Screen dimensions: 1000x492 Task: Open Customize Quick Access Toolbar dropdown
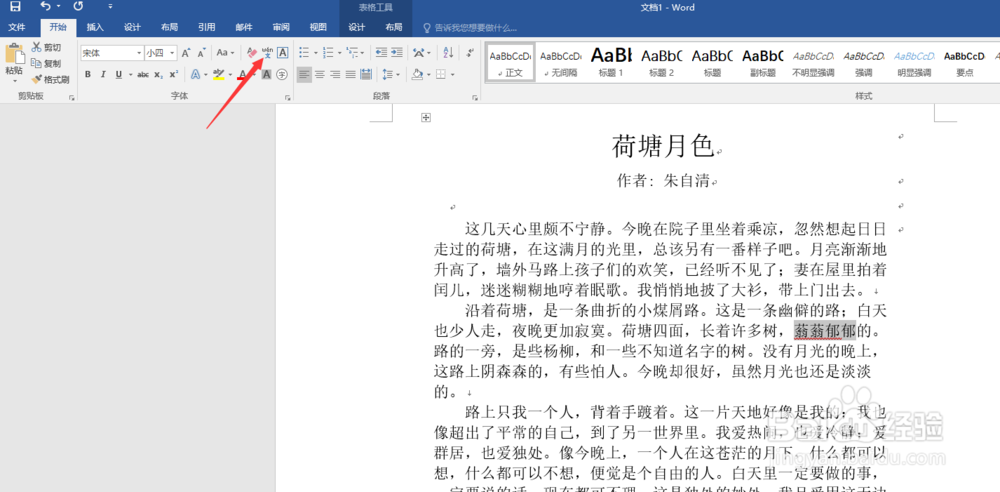(110, 6)
